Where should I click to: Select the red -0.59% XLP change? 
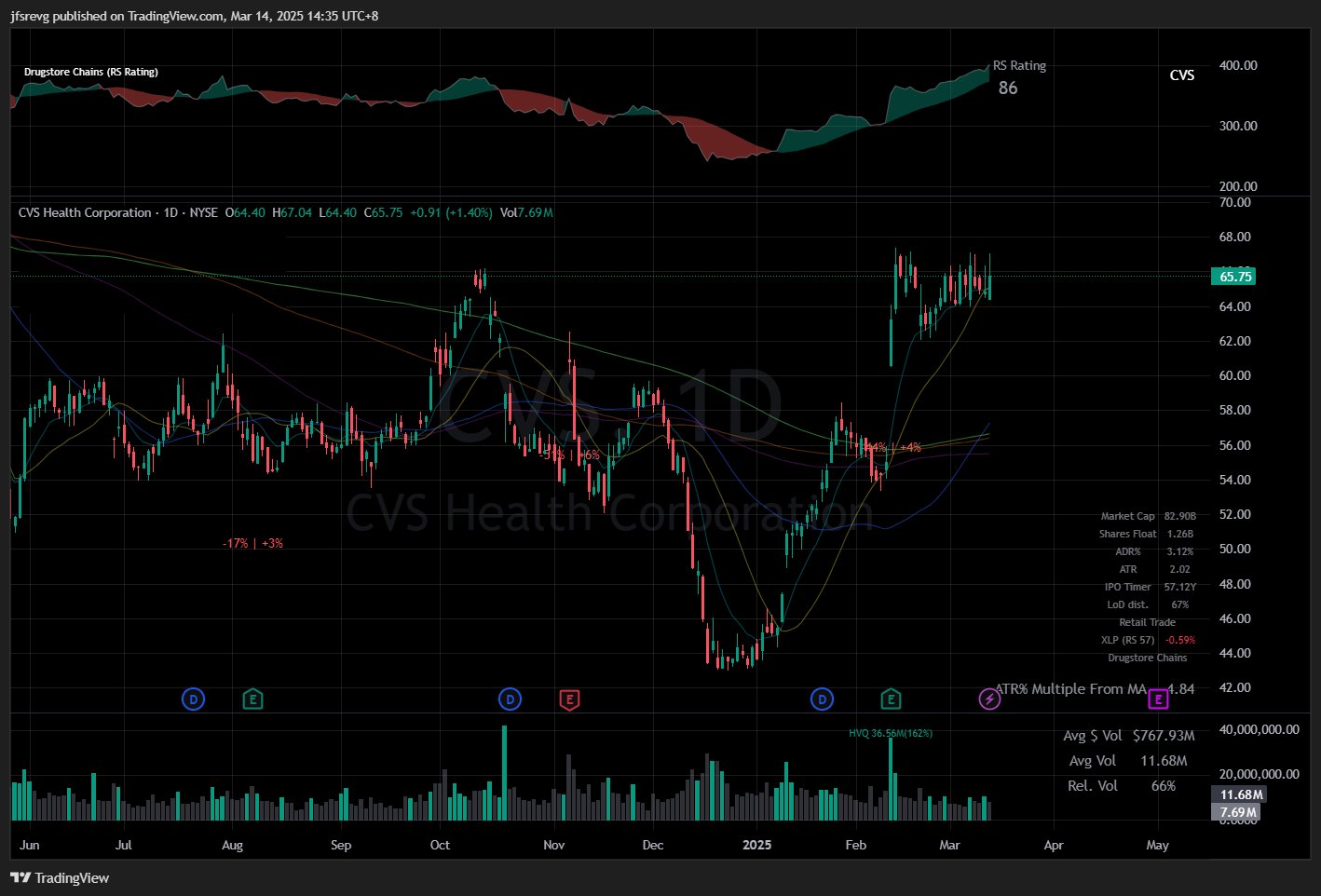coord(1179,640)
